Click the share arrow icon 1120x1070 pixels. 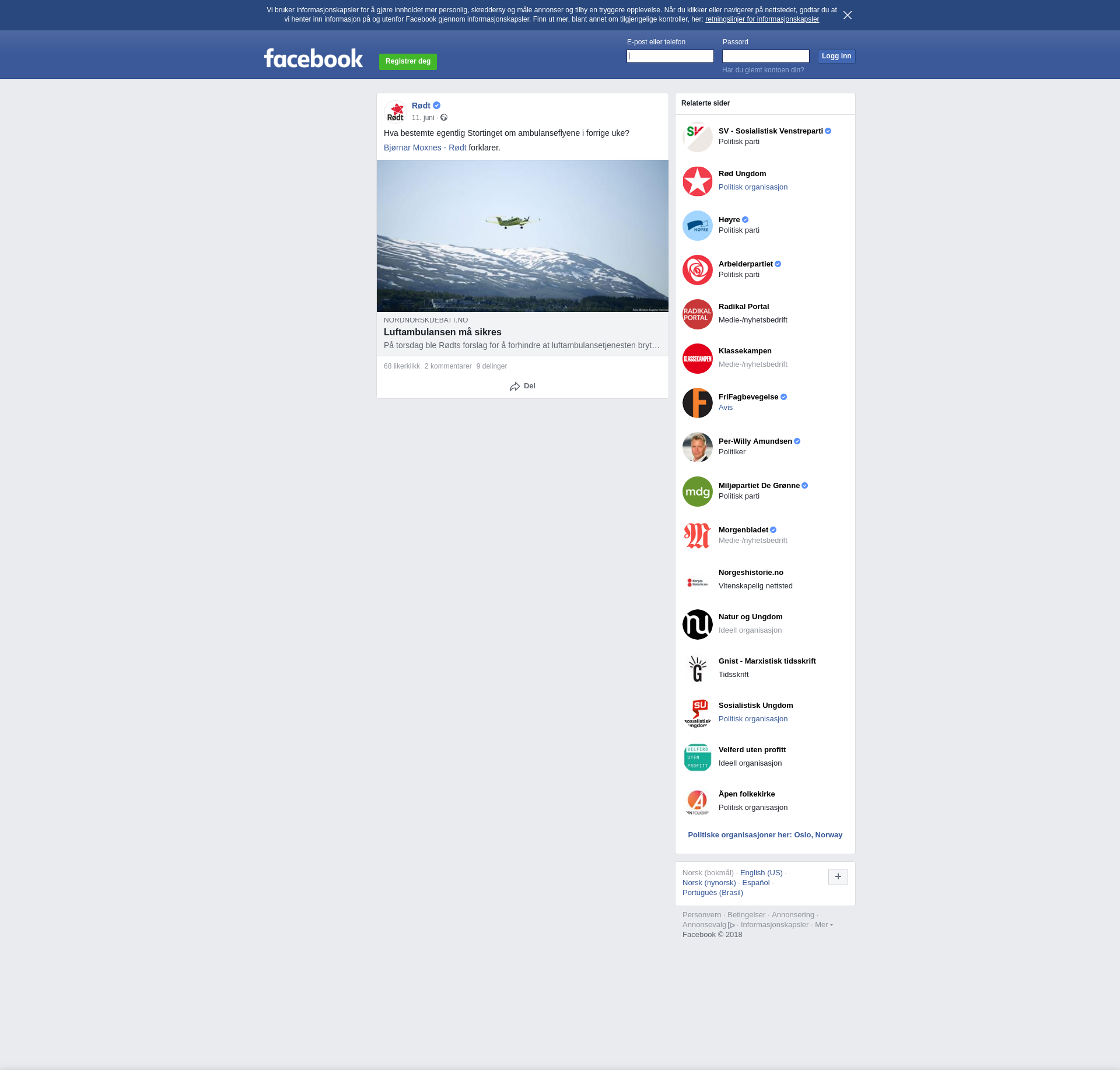[x=514, y=387]
